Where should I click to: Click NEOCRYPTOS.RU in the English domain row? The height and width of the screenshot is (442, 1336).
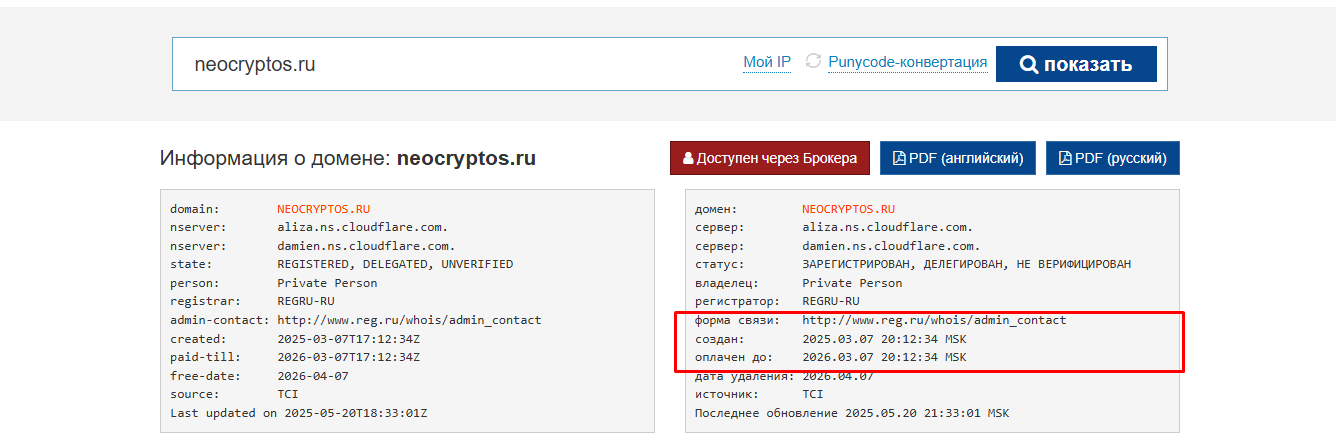tap(324, 209)
